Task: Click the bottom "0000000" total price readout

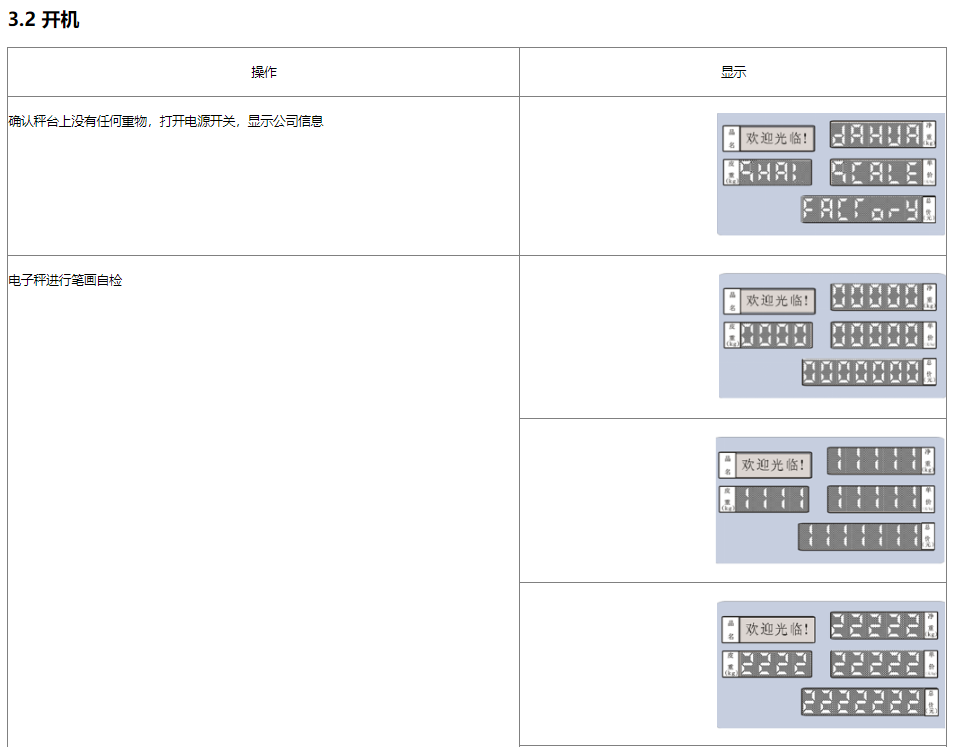Action: [x=861, y=372]
